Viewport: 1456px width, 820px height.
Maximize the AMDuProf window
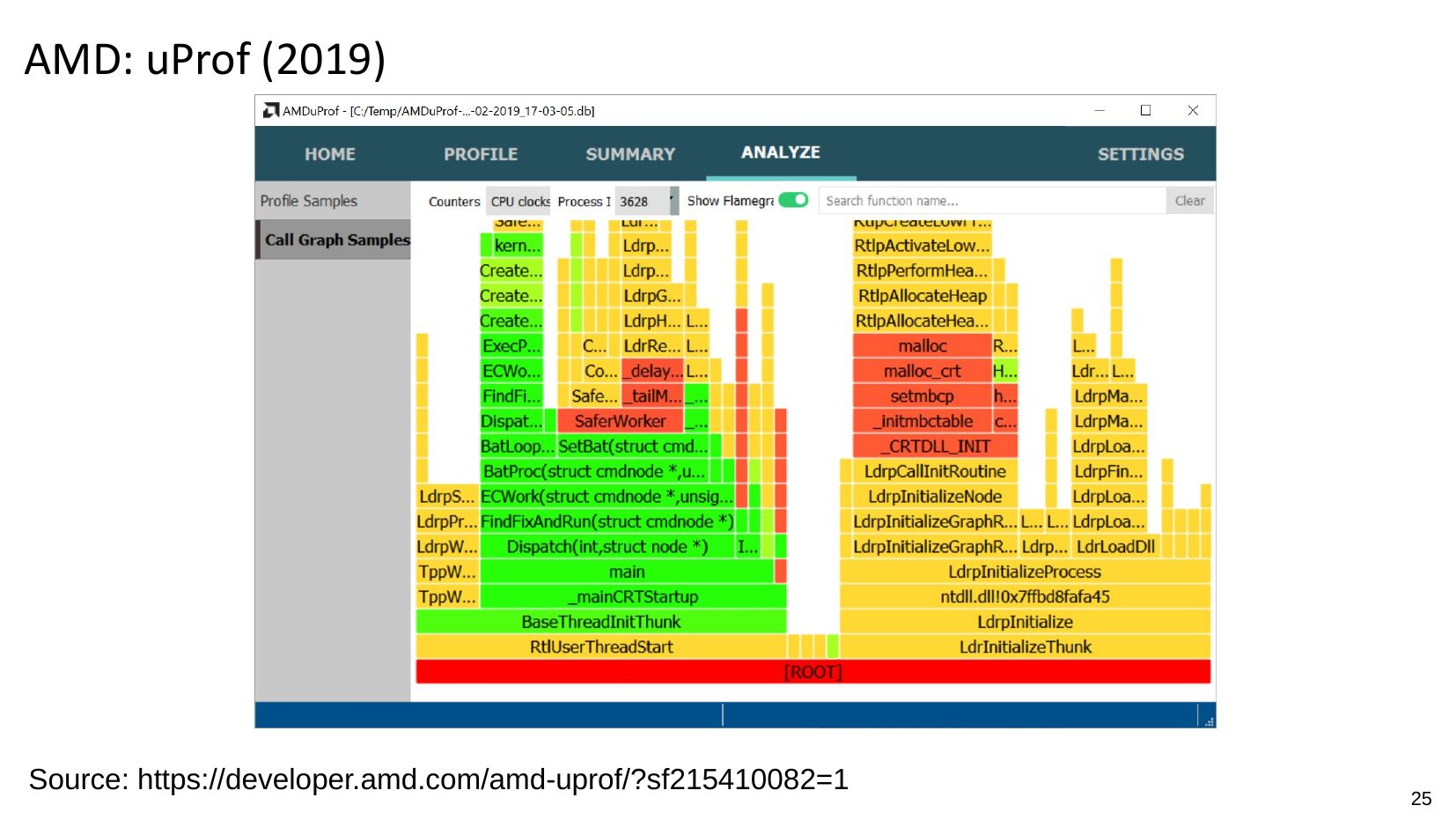[x=1145, y=110]
